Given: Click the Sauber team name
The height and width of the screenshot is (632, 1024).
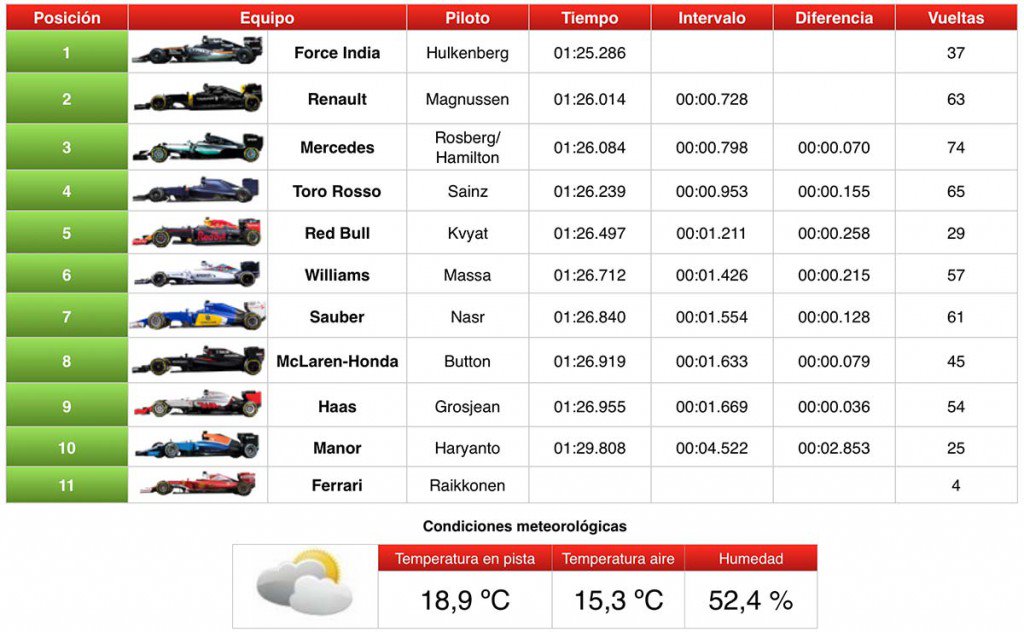Looking at the screenshot, I should coord(337,317).
